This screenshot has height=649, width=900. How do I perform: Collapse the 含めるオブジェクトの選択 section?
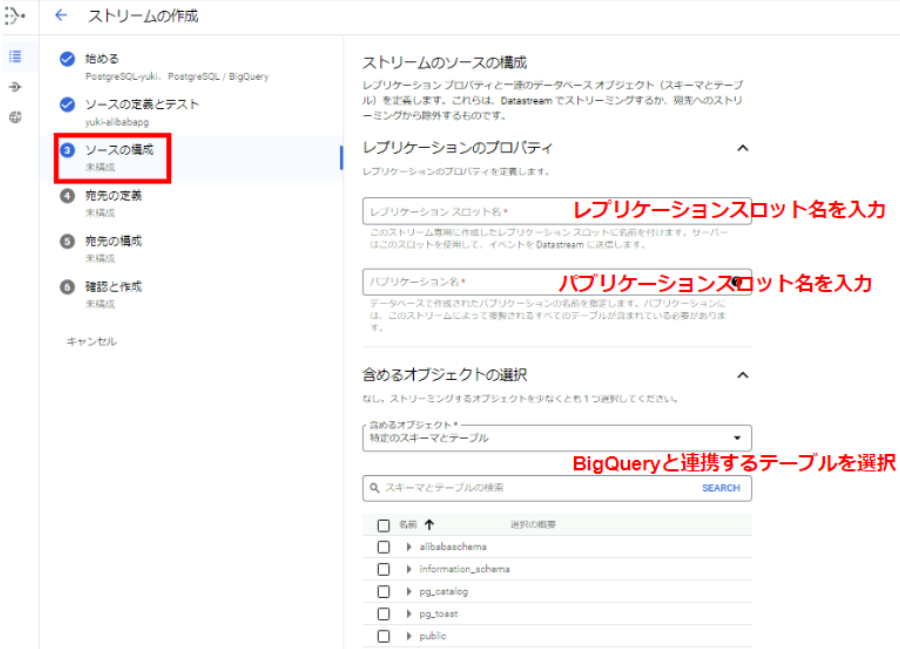click(x=743, y=375)
